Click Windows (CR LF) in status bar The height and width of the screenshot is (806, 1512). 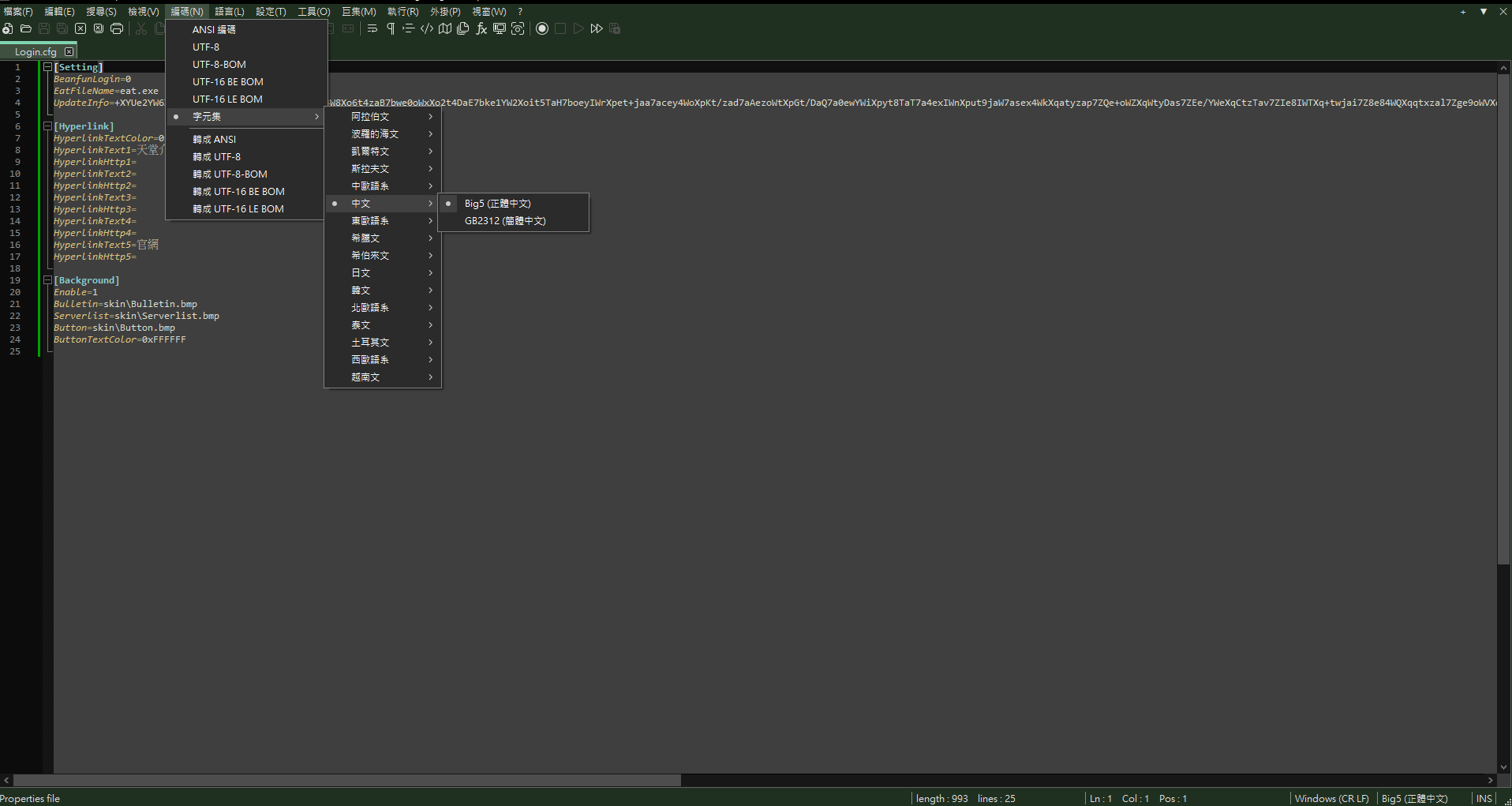click(x=1332, y=799)
